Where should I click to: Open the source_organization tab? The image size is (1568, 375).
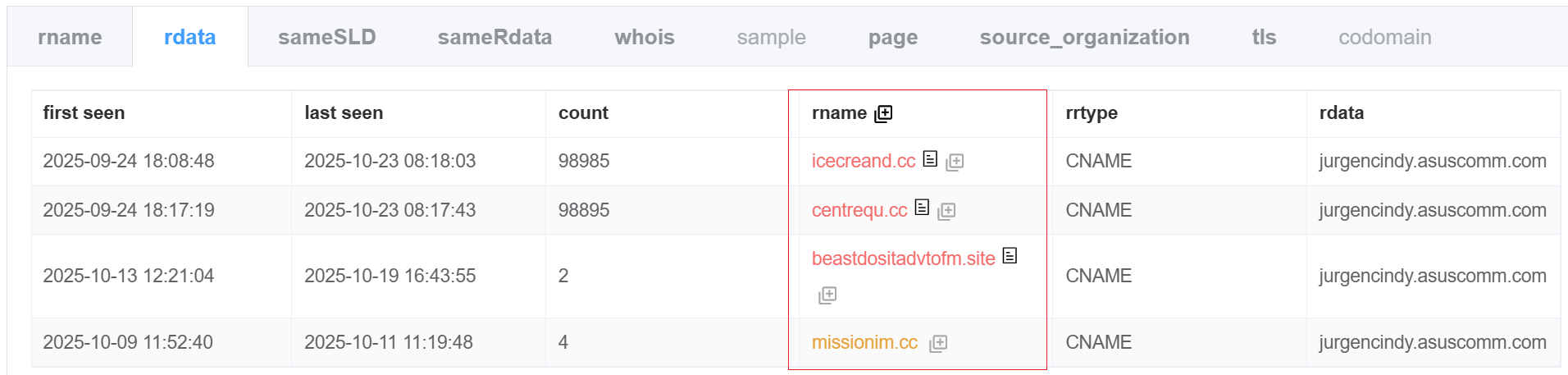pyautogui.click(x=1084, y=37)
